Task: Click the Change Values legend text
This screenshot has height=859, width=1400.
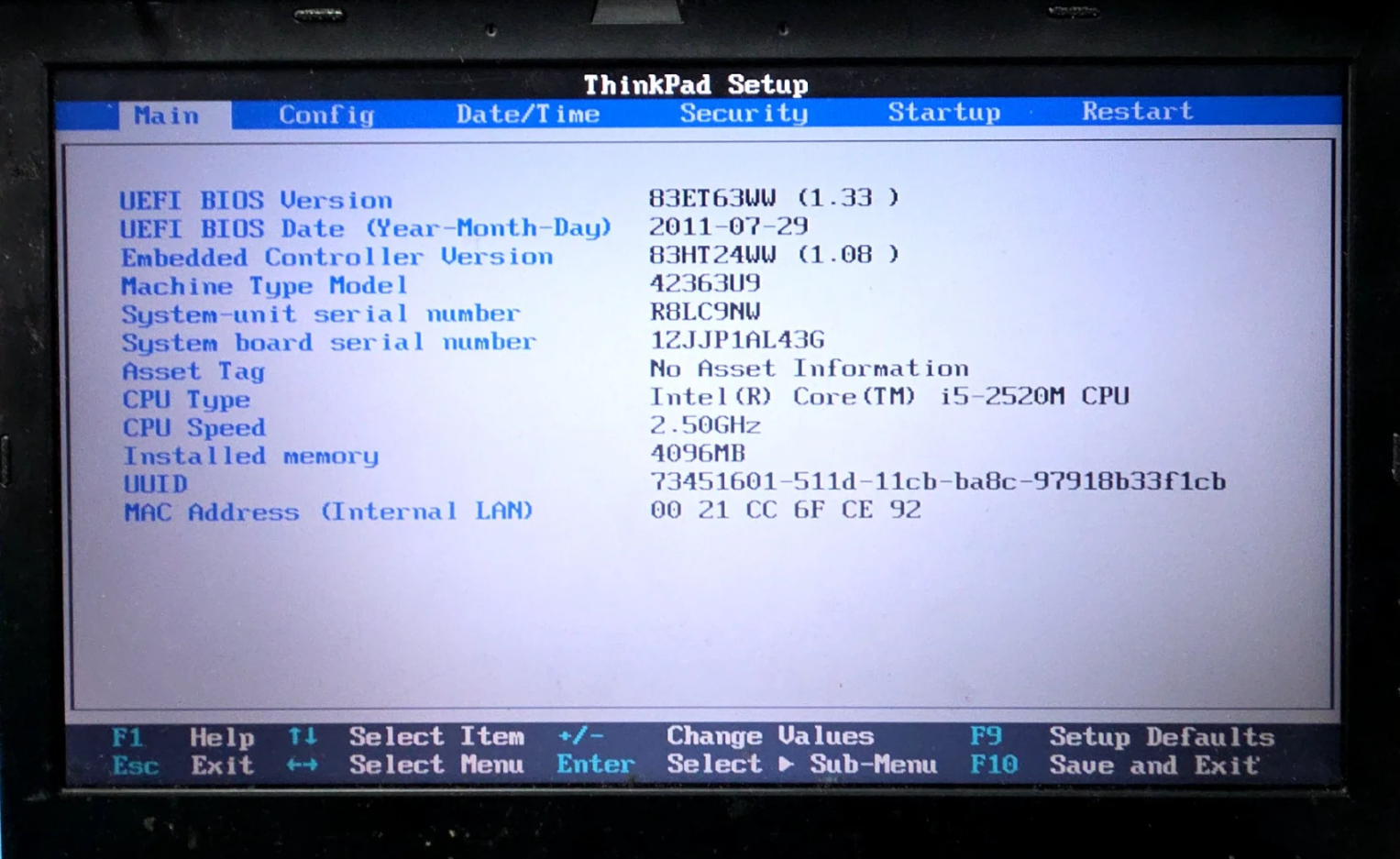Action: tap(770, 735)
